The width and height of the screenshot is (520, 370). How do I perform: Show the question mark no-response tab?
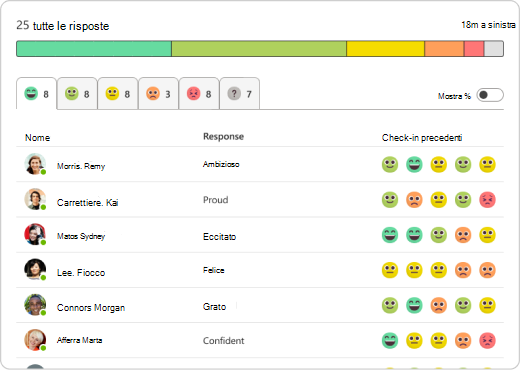(x=240, y=94)
